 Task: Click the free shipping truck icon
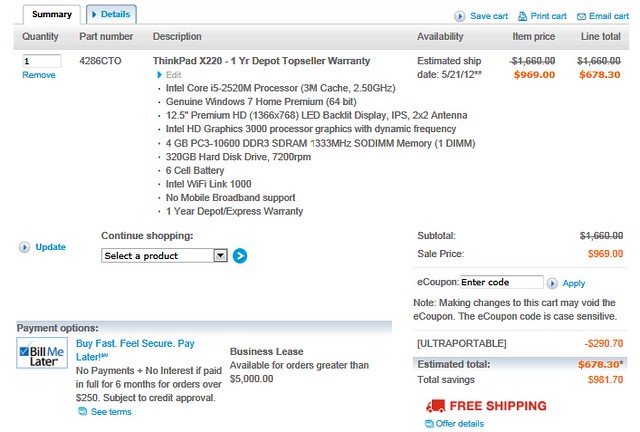click(x=436, y=405)
